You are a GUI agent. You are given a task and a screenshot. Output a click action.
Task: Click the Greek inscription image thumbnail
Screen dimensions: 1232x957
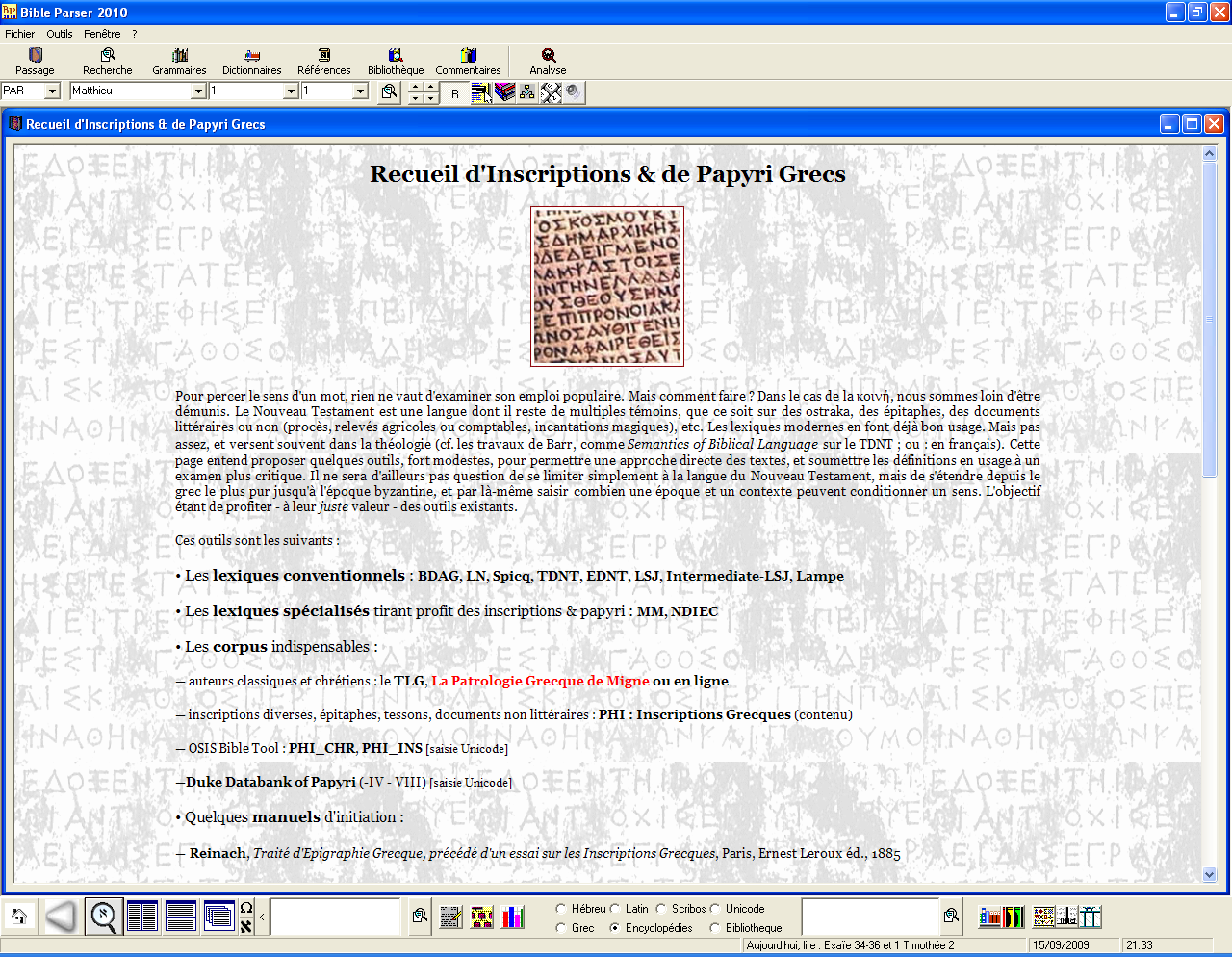click(607, 286)
